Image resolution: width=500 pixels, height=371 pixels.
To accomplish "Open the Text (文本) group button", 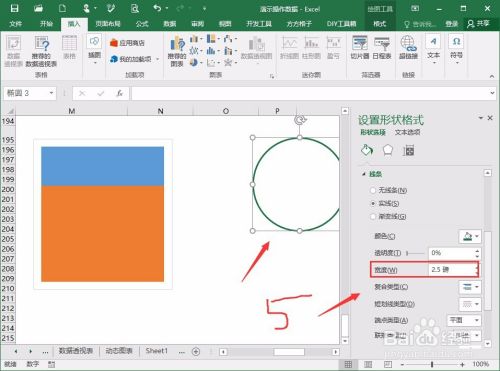I will (x=433, y=49).
